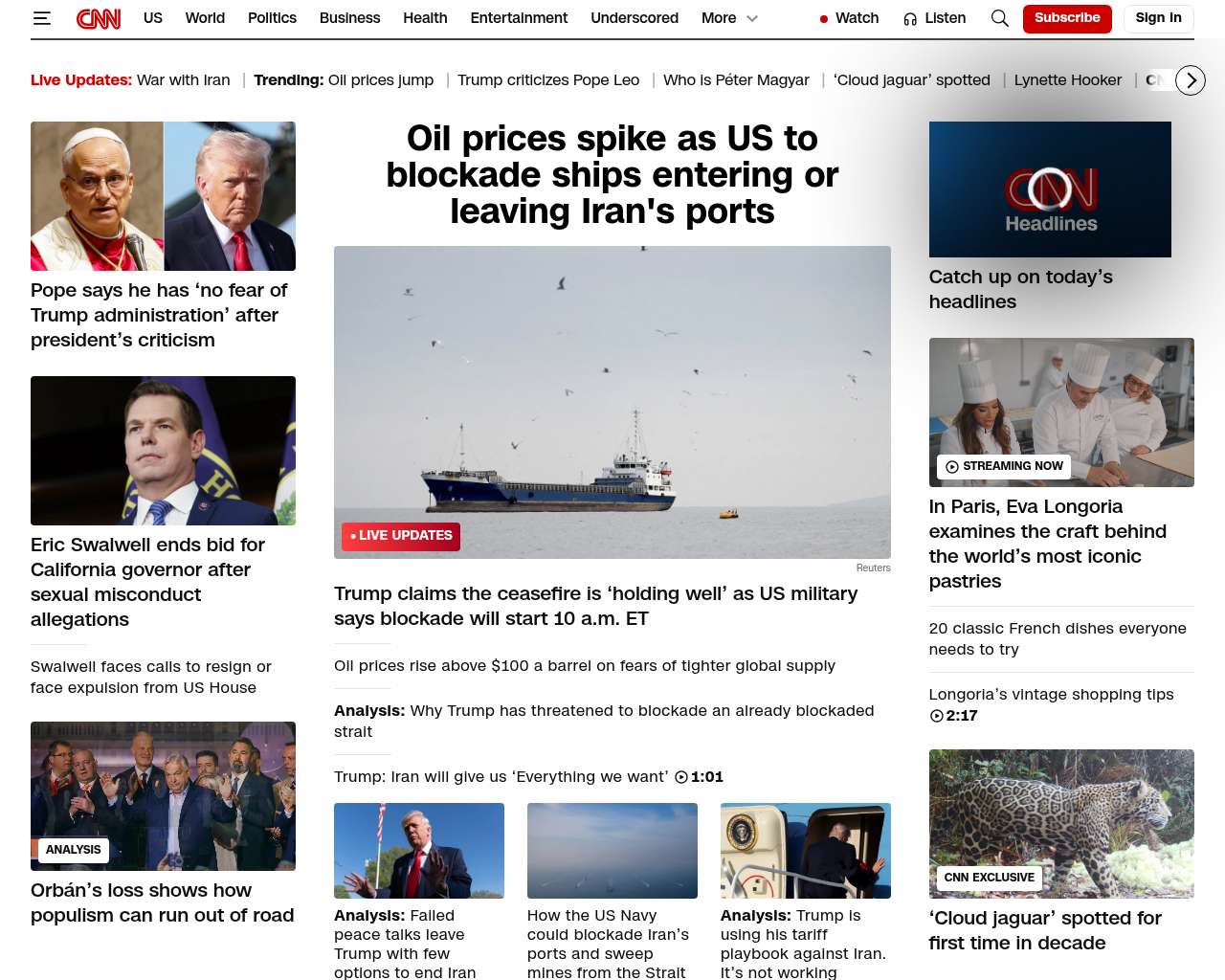Open the Politics section
1225x980 pixels.
point(272,18)
